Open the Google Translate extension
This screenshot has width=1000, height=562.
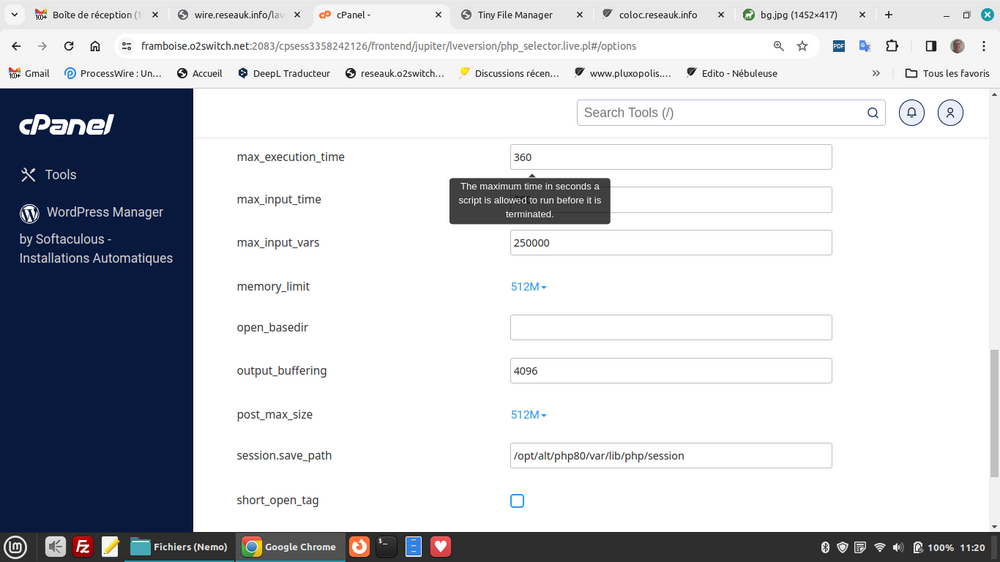[x=865, y=46]
